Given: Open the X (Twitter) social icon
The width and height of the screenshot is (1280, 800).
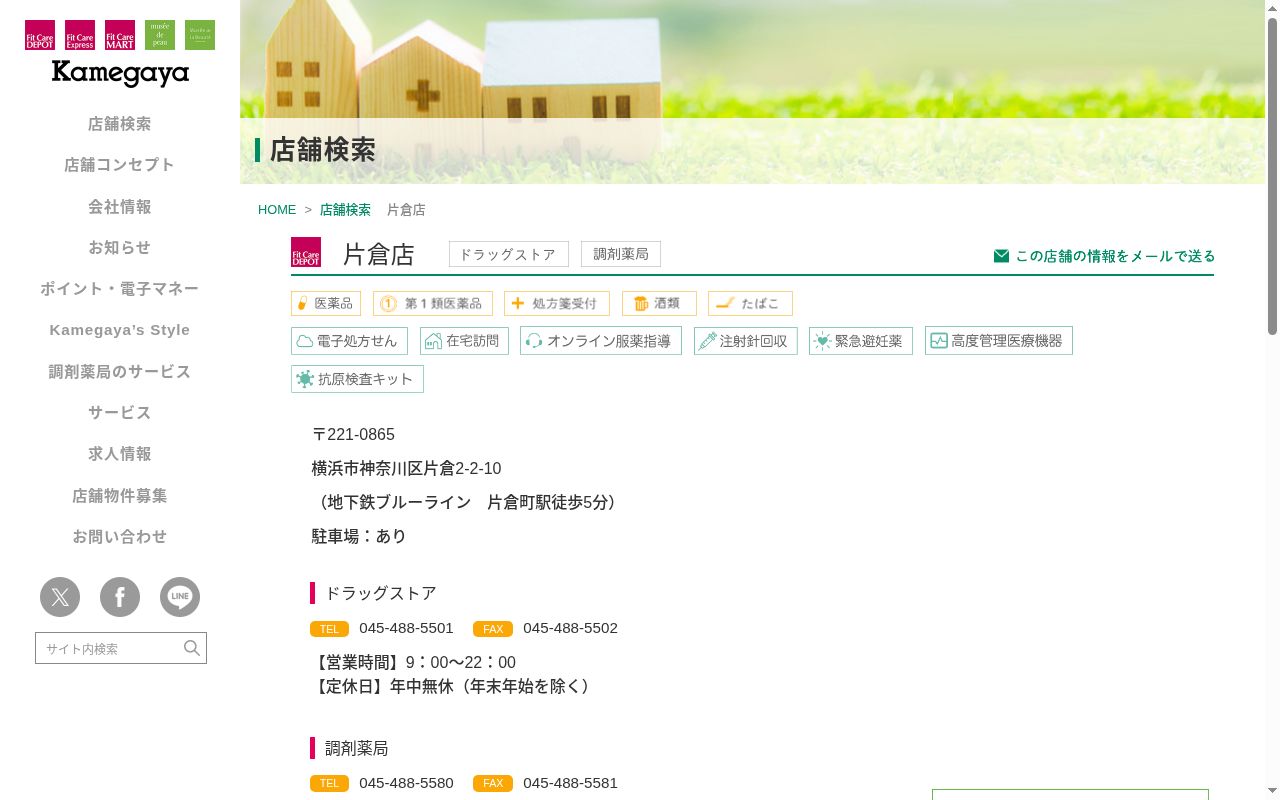Looking at the screenshot, I should [60, 597].
